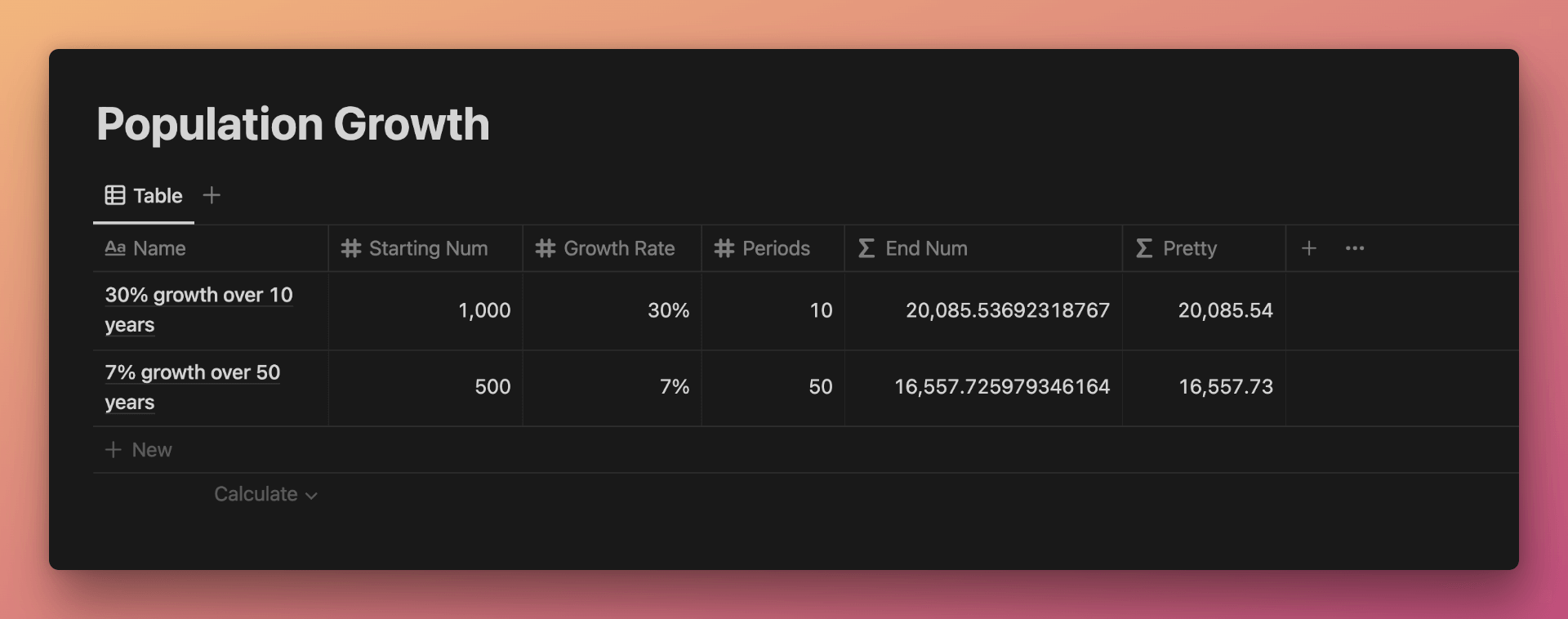Select the Table view tab
The image size is (1568, 619).
(144, 195)
